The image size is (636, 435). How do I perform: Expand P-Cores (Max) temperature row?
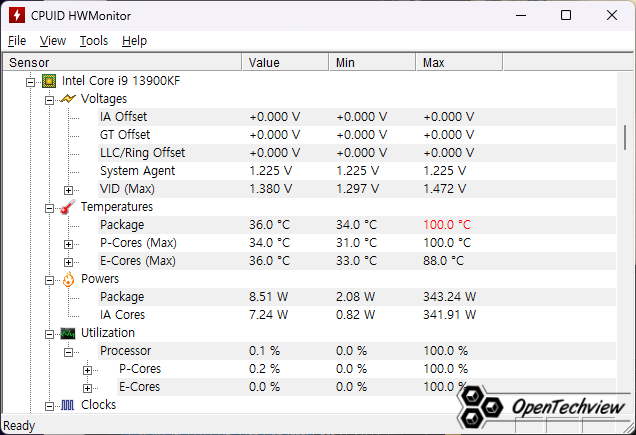tap(69, 244)
